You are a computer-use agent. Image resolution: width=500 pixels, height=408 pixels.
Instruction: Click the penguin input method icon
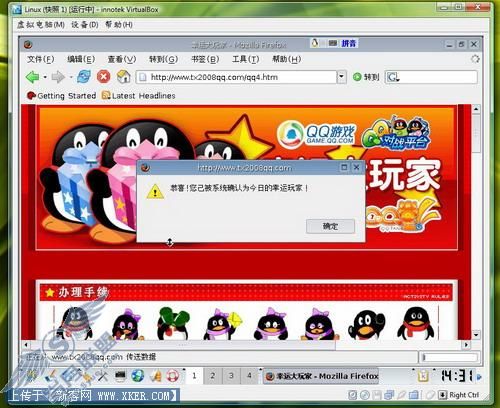click(x=315, y=43)
